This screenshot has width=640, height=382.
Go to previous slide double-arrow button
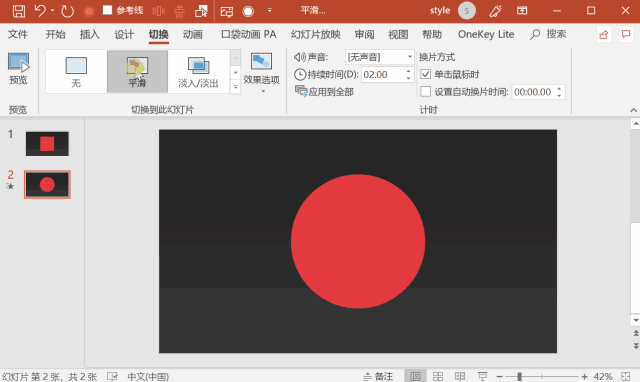pyautogui.click(x=636, y=333)
